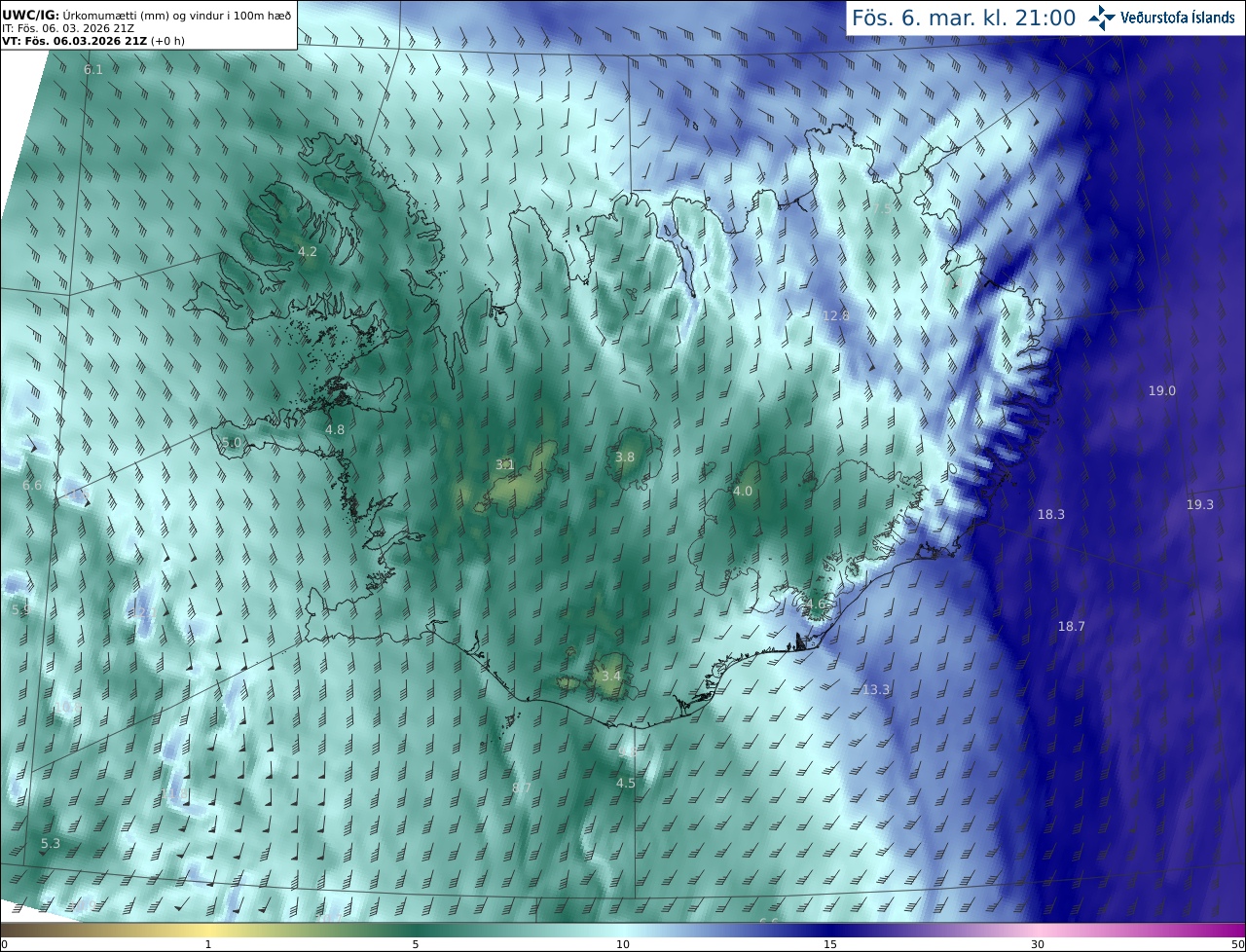Click the 4.5 value south of Iceland

click(625, 783)
